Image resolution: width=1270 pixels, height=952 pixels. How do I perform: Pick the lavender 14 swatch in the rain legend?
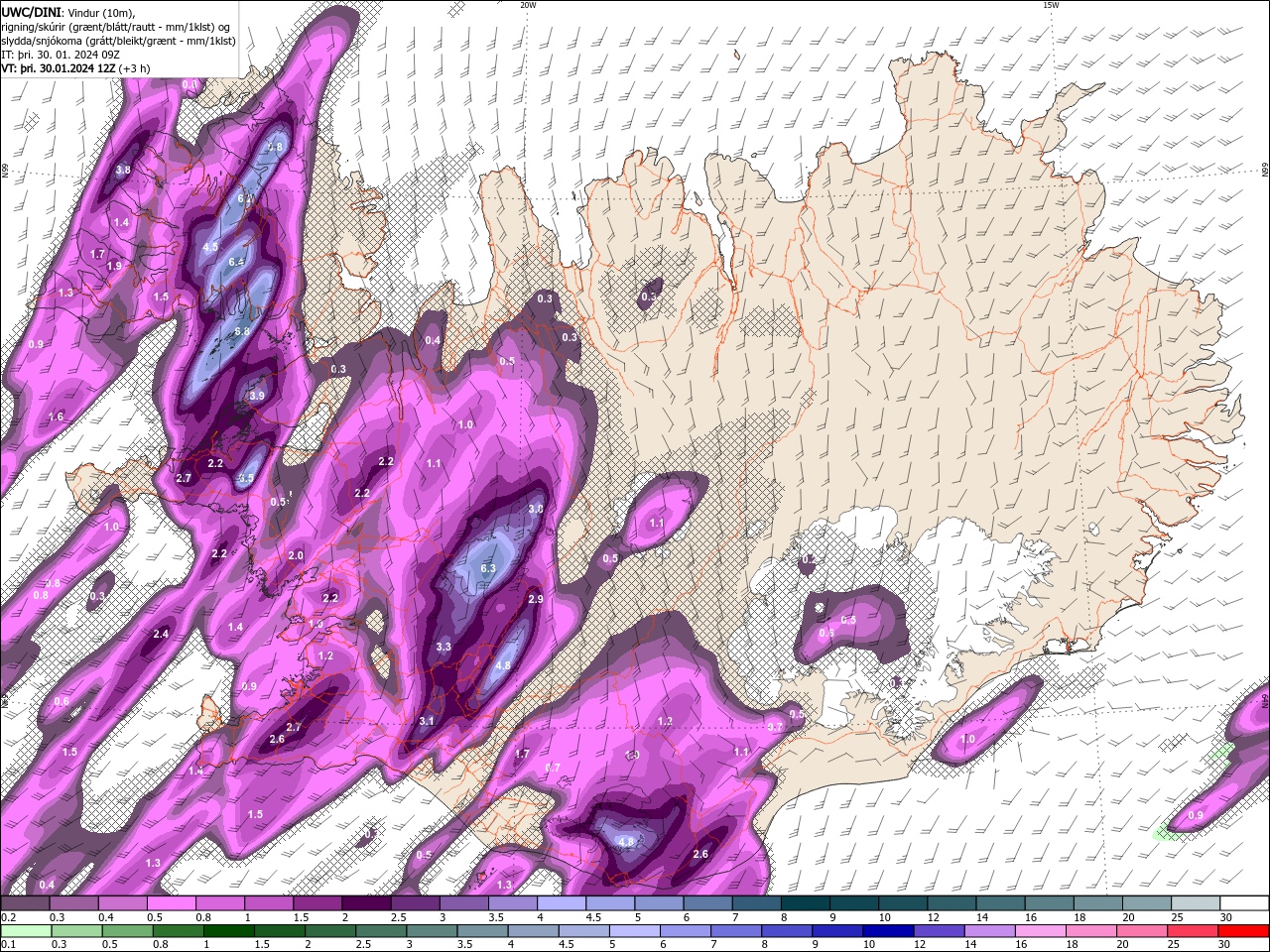[x=989, y=931]
